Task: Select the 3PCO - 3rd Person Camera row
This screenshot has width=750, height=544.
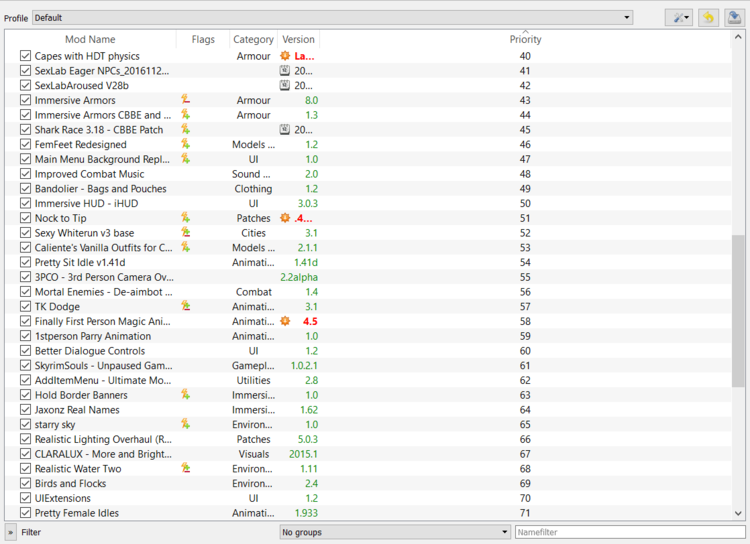Action: [x=368, y=277]
